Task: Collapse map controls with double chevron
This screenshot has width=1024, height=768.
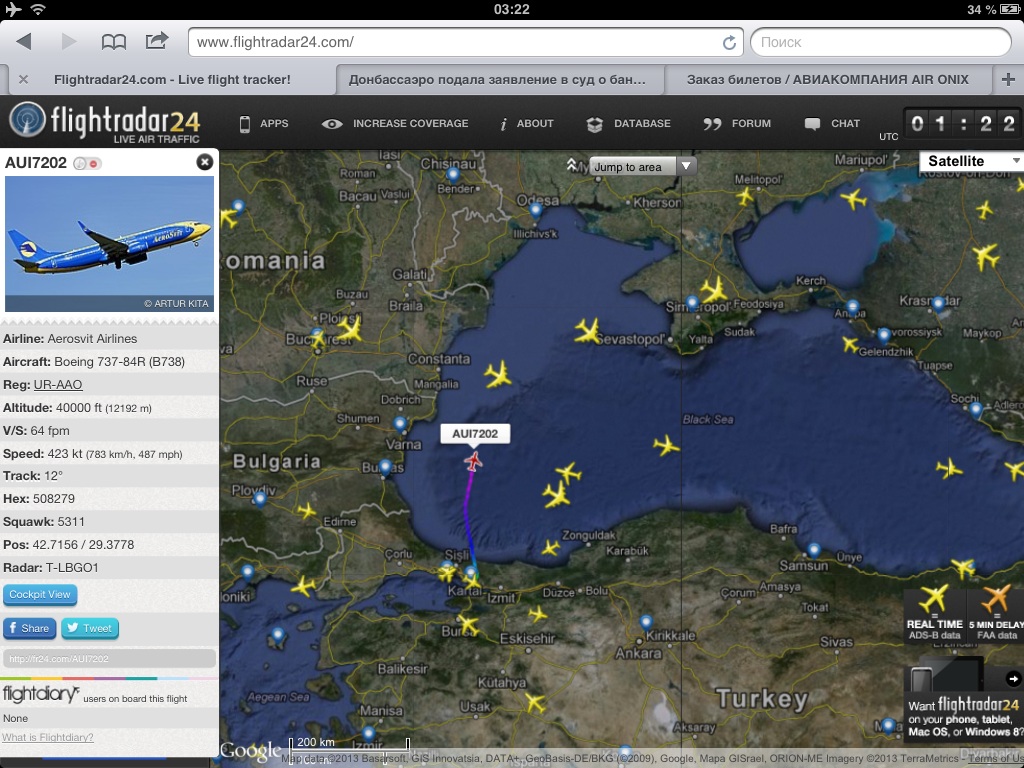Action: [572, 166]
